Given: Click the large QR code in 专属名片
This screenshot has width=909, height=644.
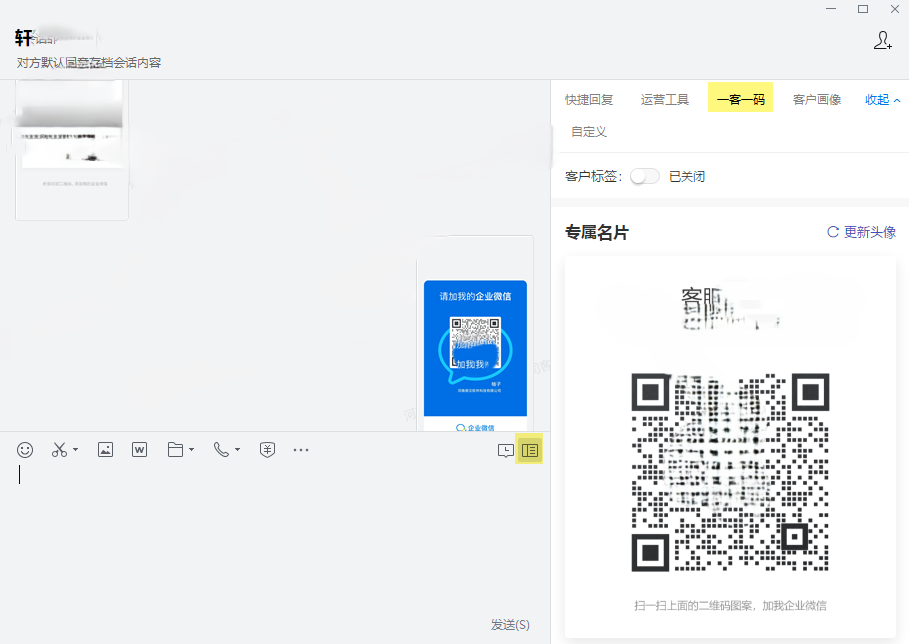Looking at the screenshot, I should [x=730, y=472].
